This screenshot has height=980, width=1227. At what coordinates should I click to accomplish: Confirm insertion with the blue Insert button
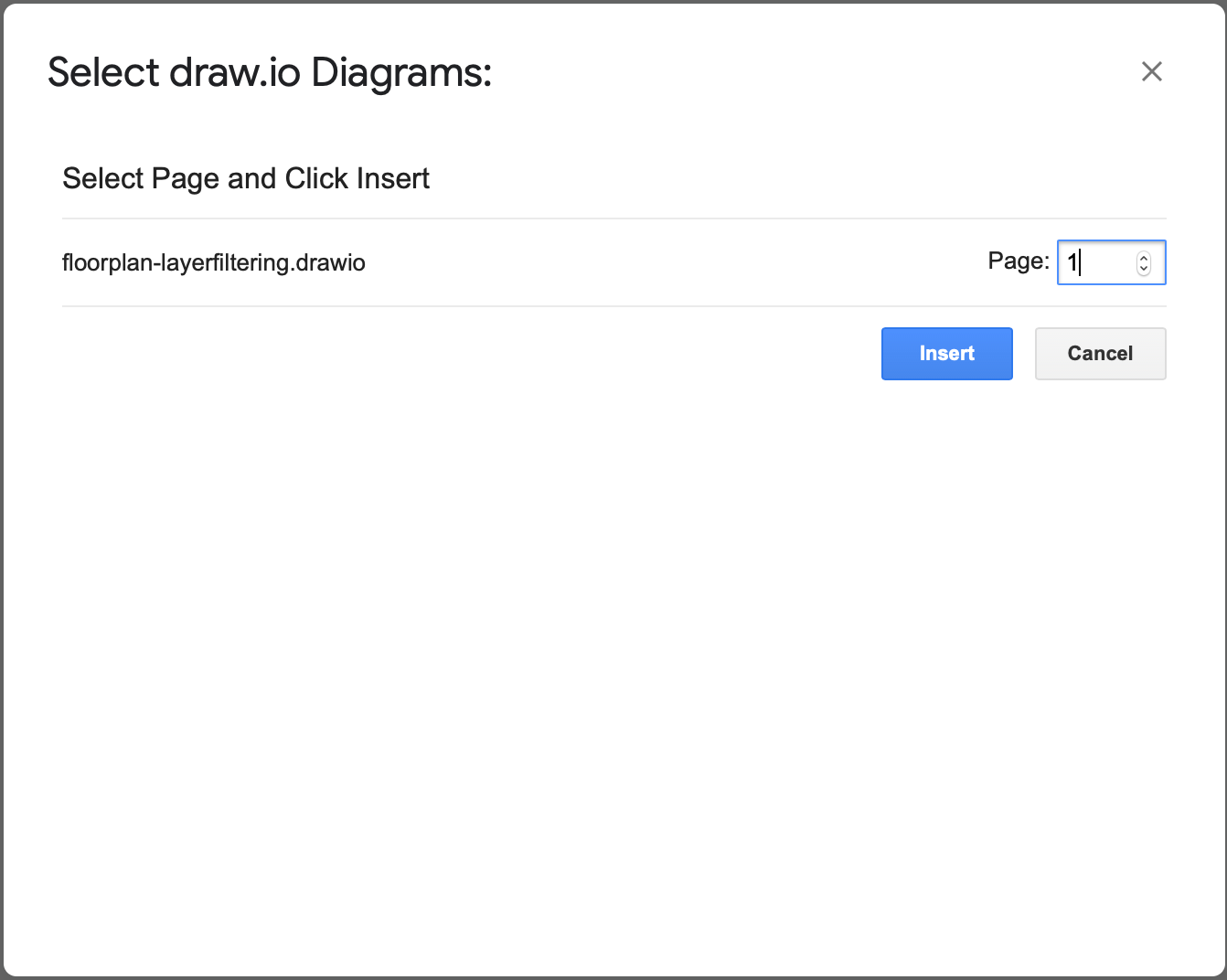tap(946, 354)
